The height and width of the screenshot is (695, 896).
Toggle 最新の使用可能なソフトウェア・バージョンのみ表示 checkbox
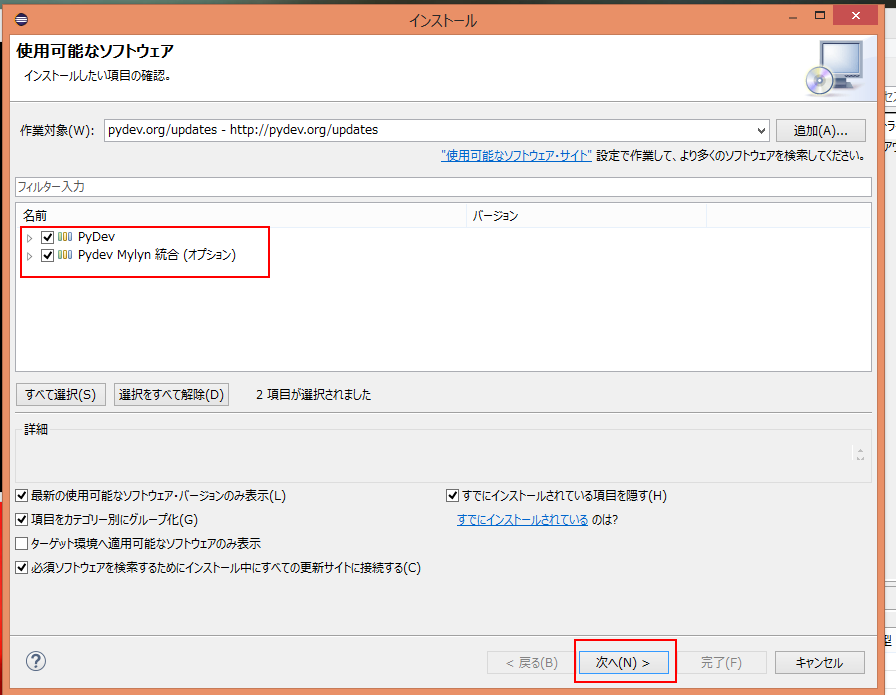click(22, 496)
